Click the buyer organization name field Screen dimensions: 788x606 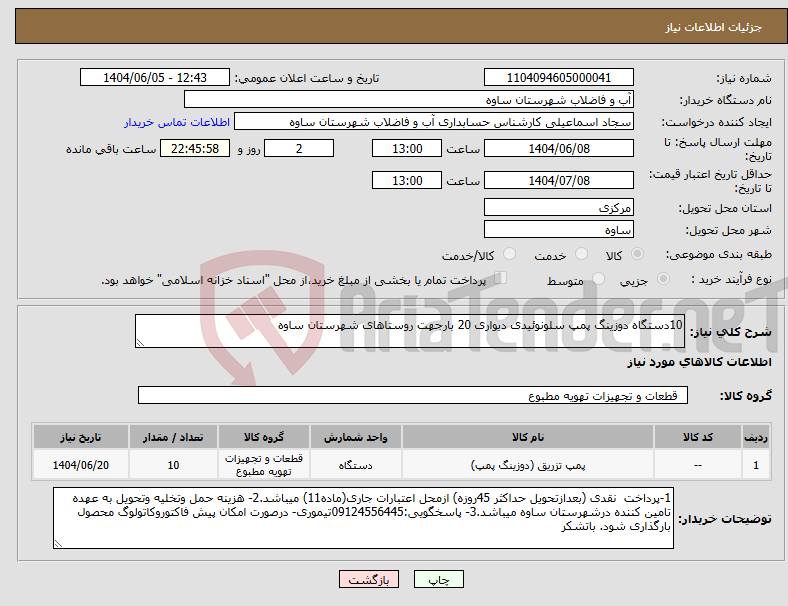409,99
